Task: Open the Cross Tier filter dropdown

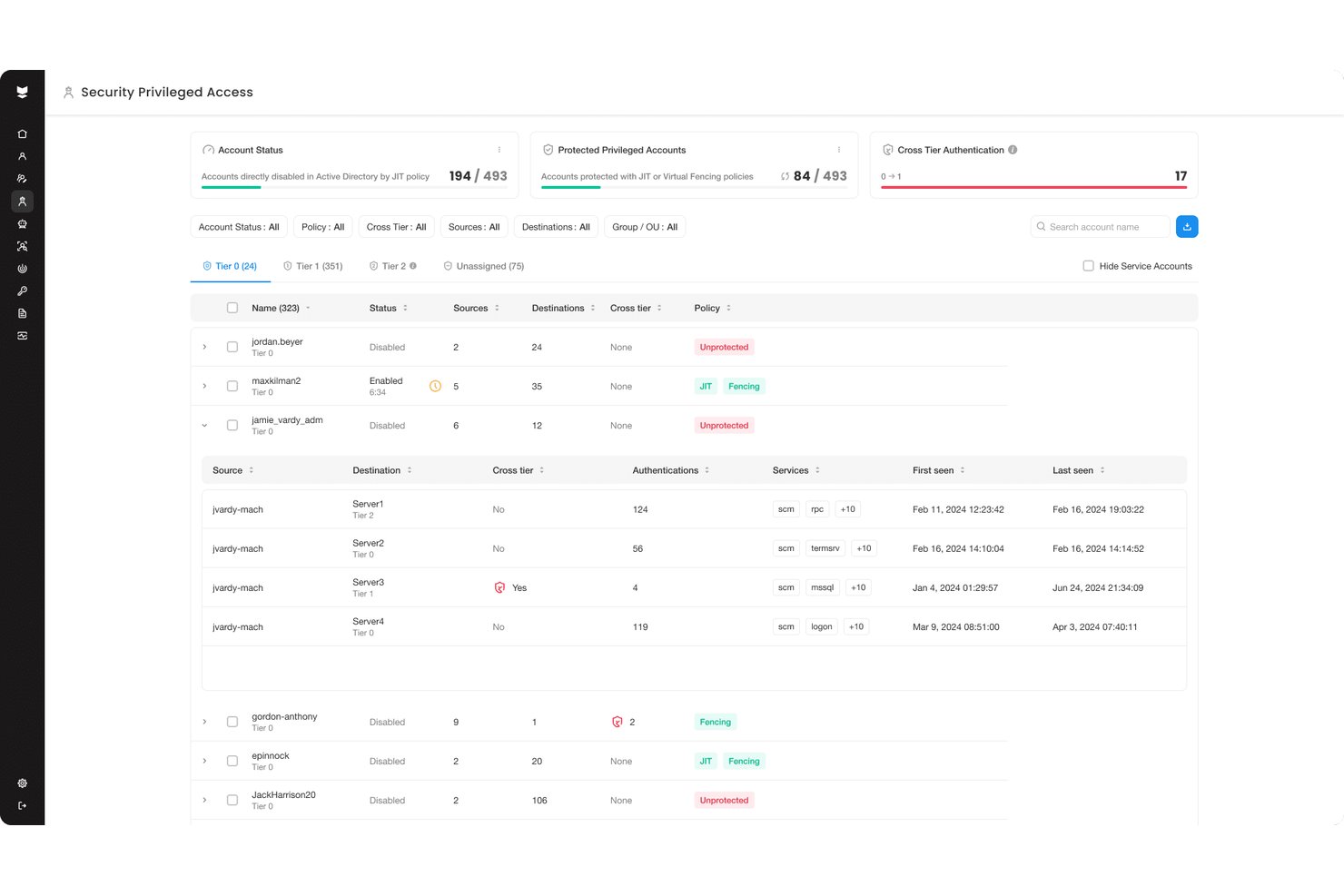Action: coord(396,227)
